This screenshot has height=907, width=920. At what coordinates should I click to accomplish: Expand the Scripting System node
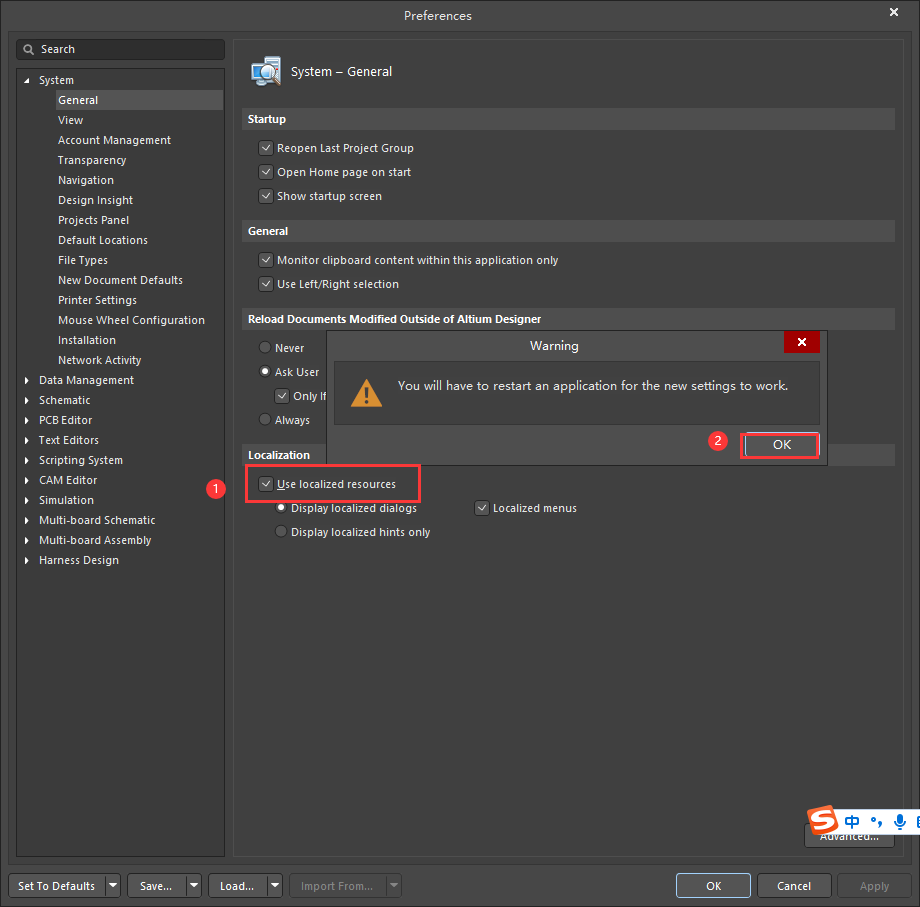(x=26, y=461)
